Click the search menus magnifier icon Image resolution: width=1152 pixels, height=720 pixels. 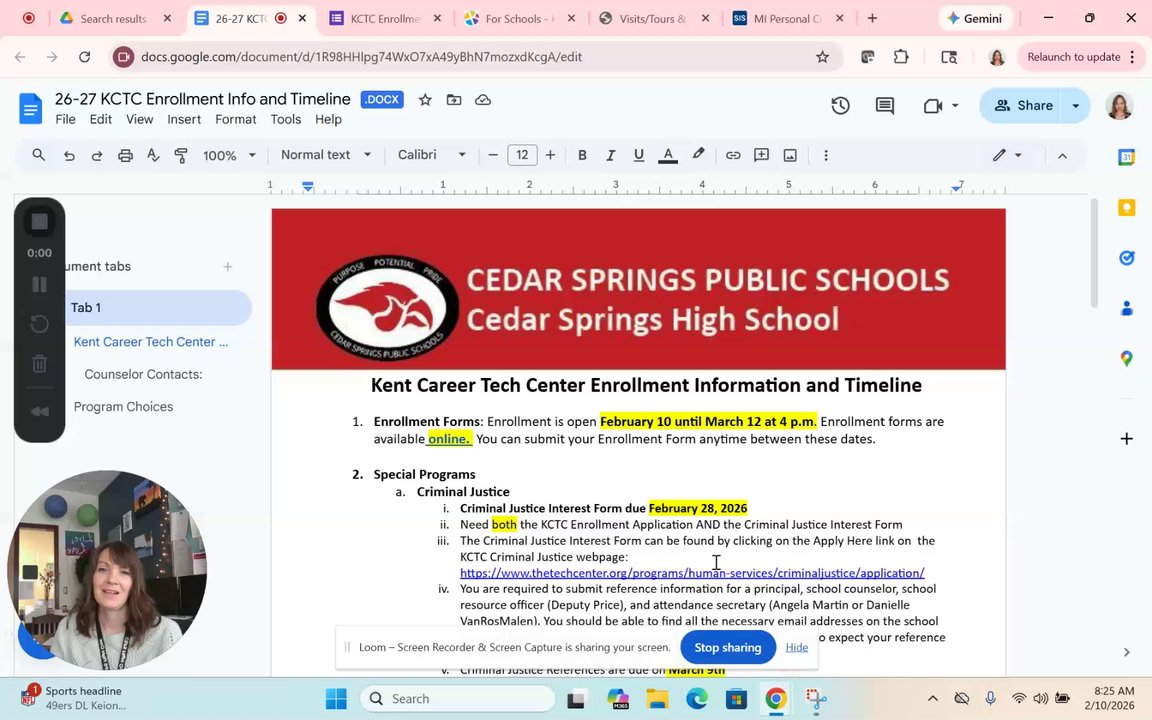coord(39,155)
